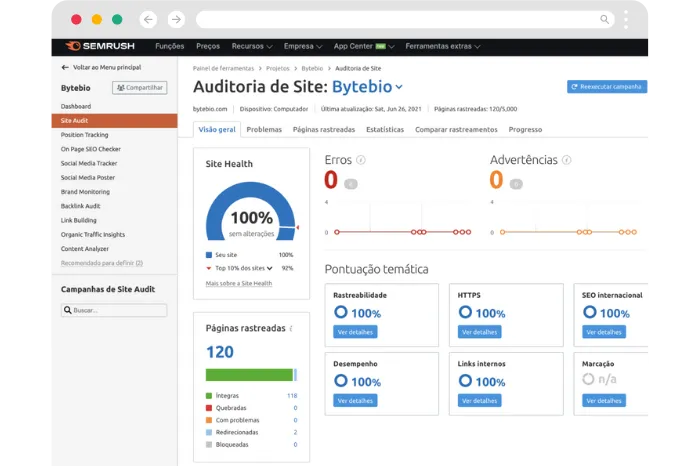Click Painel de ferramentas breadcrumb
The width and height of the screenshot is (700, 466).
click(223, 68)
